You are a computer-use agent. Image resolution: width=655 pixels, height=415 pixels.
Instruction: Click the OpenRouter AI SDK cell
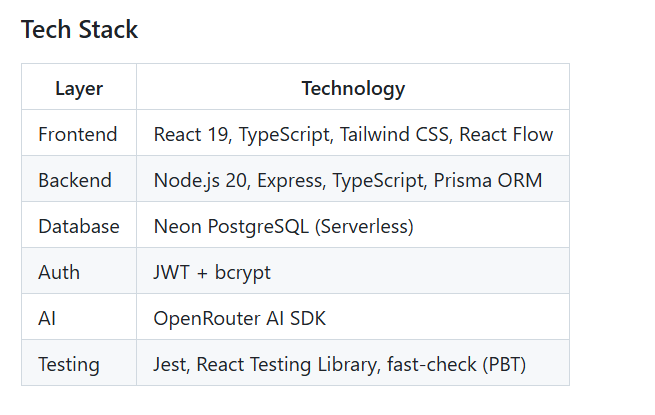coord(239,318)
